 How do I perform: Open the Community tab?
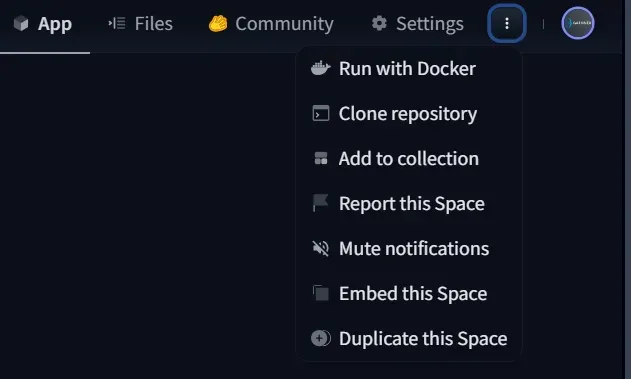click(x=271, y=23)
